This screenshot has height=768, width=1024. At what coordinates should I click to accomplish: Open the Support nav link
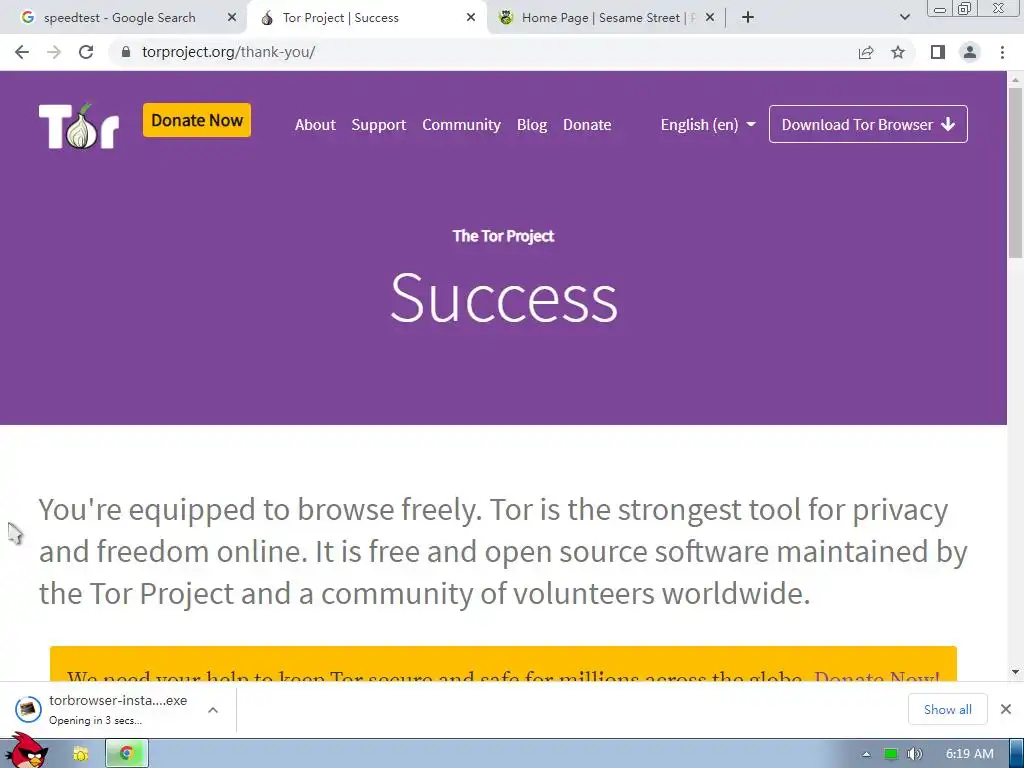(x=379, y=125)
